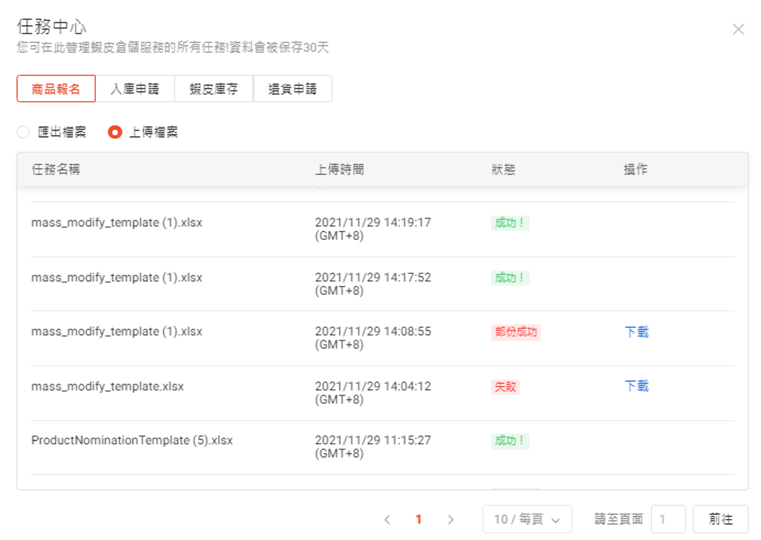Click the 任務名稱 column header
Image resolution: width=761 pixels, height=540 pixels.
click(55, 169)
